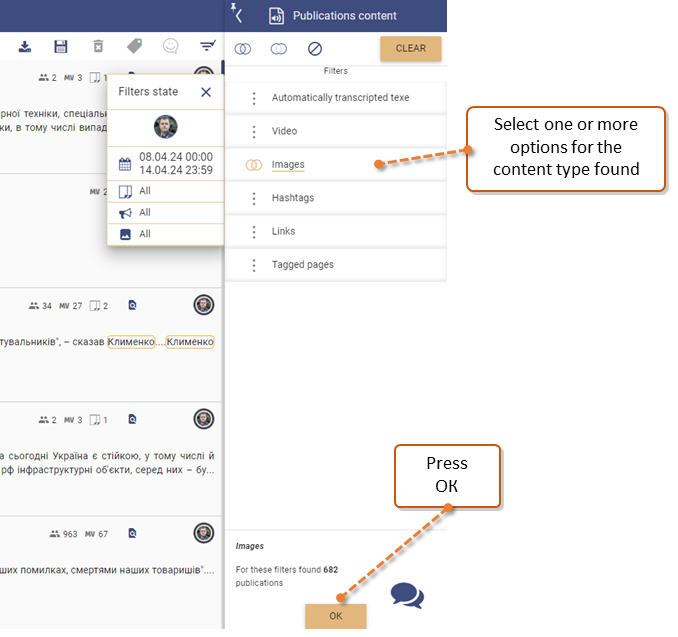
Task: Click the profile avatar in Filters state
Action: coord(166,127)
